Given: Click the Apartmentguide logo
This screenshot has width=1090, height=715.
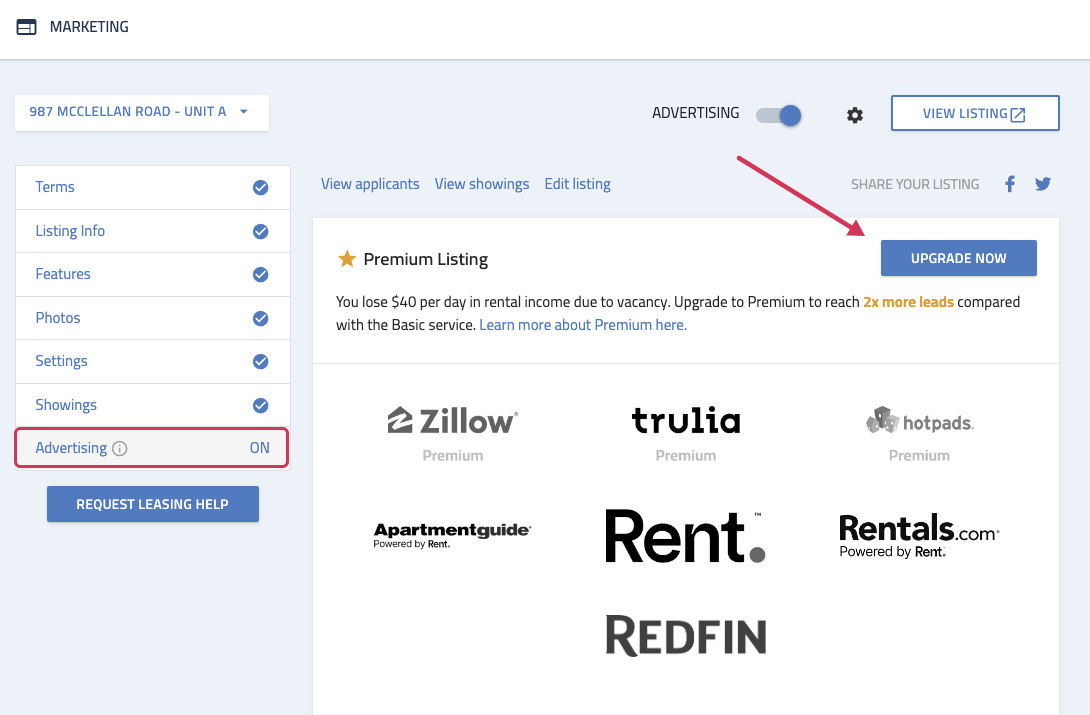Looking at the screenshot, I should pyautogui.click(x=453, y=535).
